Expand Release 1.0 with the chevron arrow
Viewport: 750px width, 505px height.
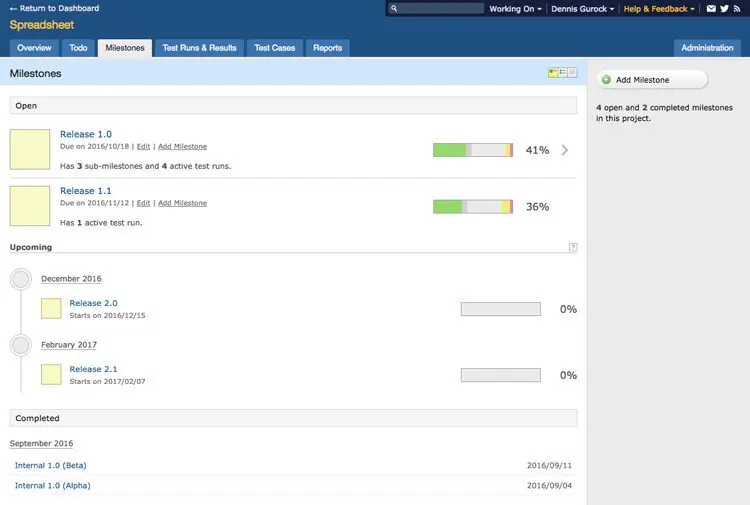(565, 150)
